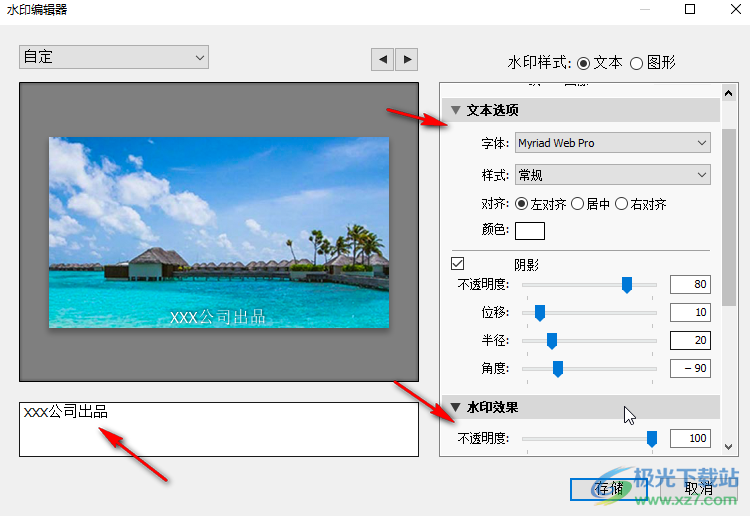Screen dimensions: 750x516
Task: Click the 位移 slider handle
Action: click(x=540, y=313)
